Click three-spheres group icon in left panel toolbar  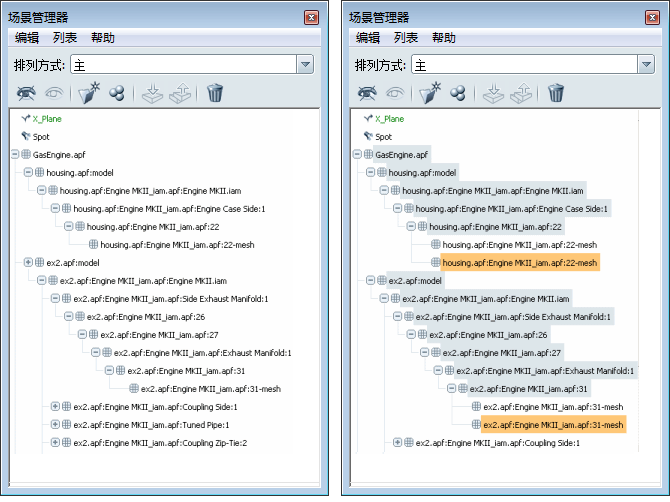pyautogui.click(x=117, y=93)
